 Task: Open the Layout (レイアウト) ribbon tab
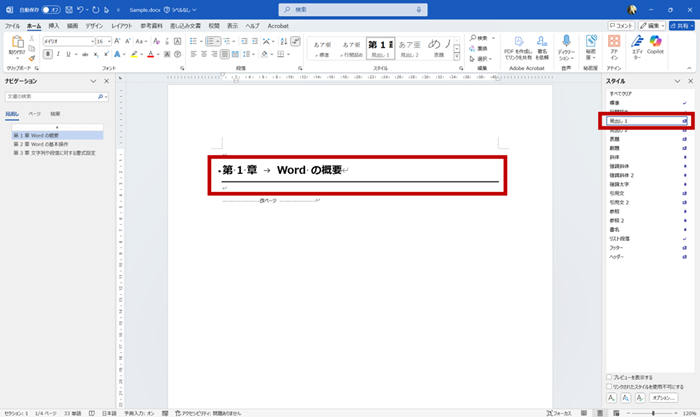point(121,25)
